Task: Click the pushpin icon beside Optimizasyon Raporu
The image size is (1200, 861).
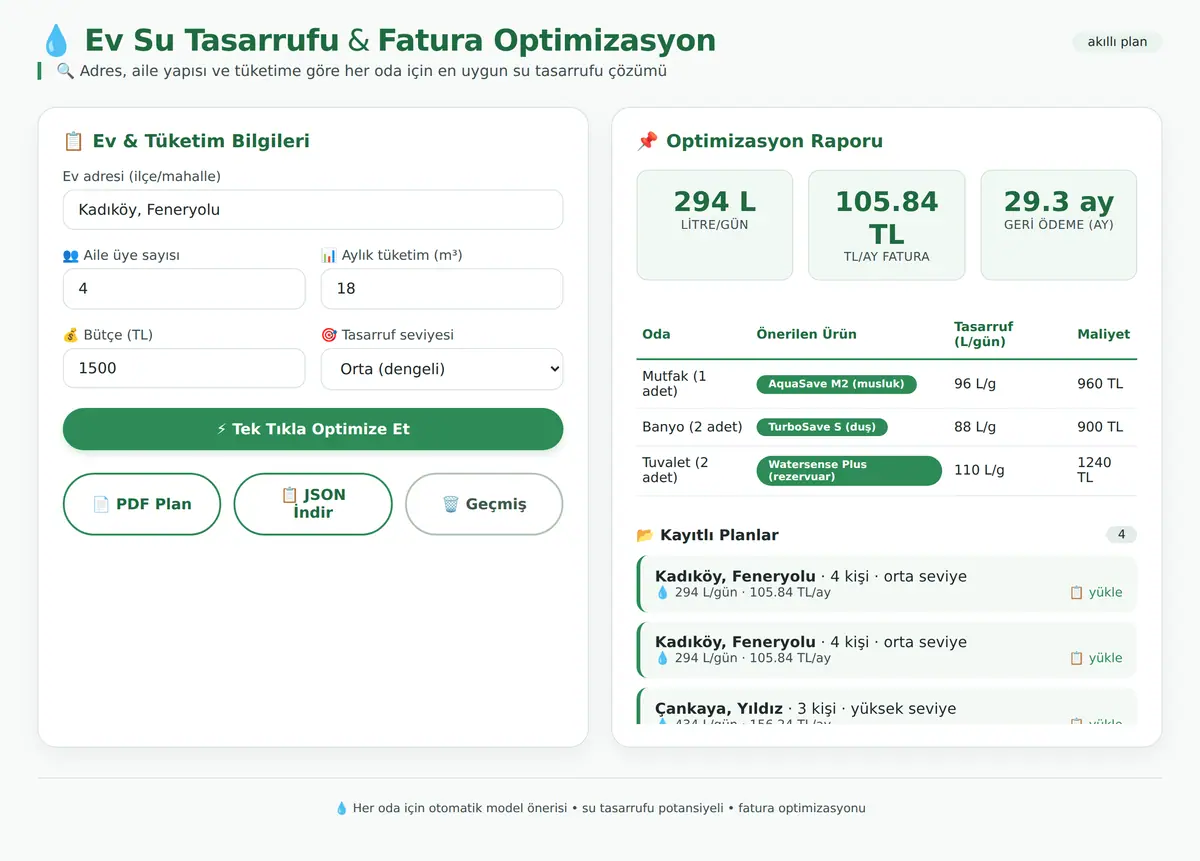Action: pos(647,141)
